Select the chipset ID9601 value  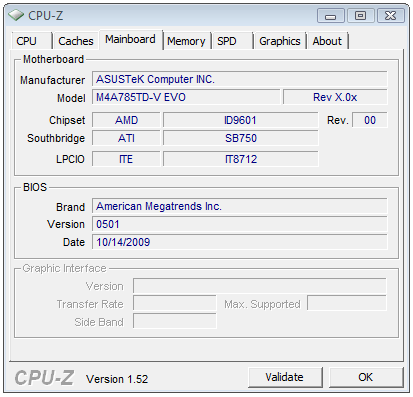pyautogui.click(x=240, y=120)
